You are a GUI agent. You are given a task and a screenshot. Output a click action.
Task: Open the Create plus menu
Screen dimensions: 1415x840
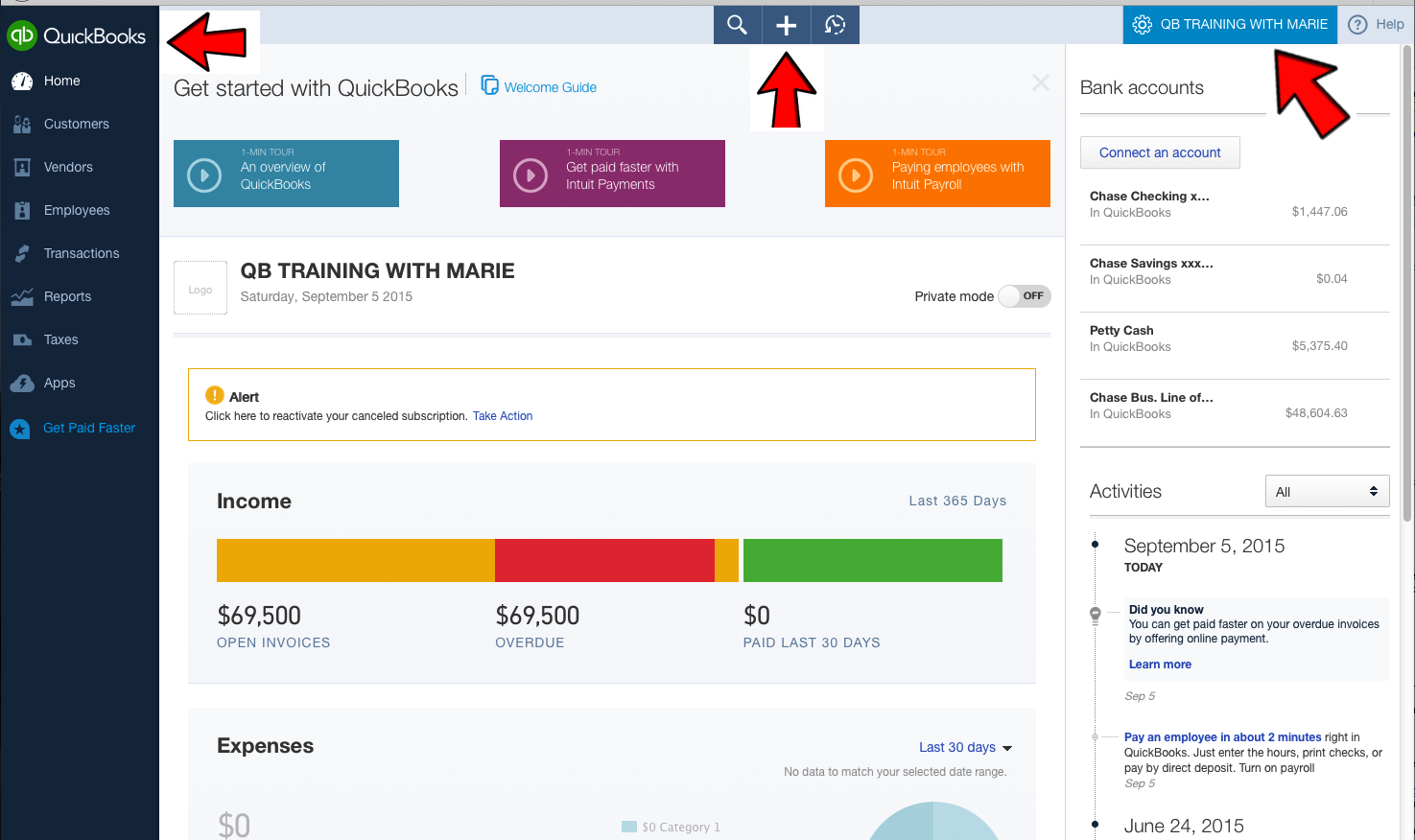click(787, 25)
